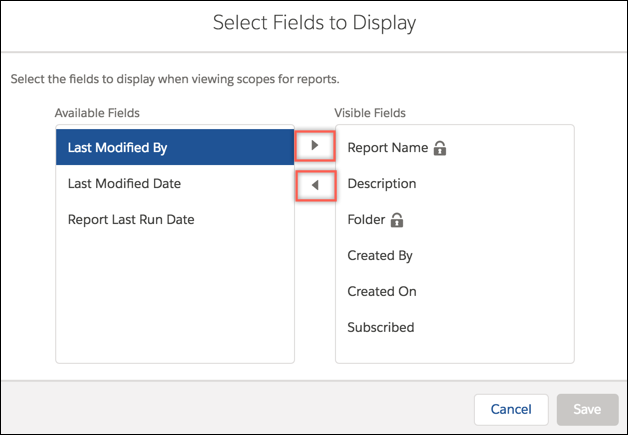Select Last Modified Date field
The width and height of the screenshot is (628, 435).
[175, 183]
